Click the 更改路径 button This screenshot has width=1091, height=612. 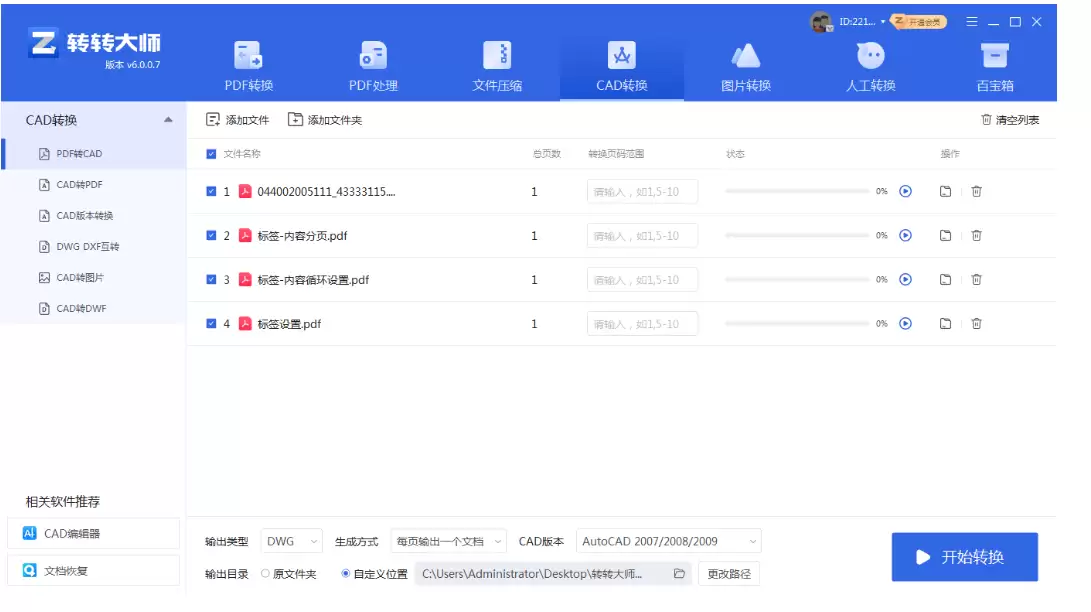coord(728,574)
